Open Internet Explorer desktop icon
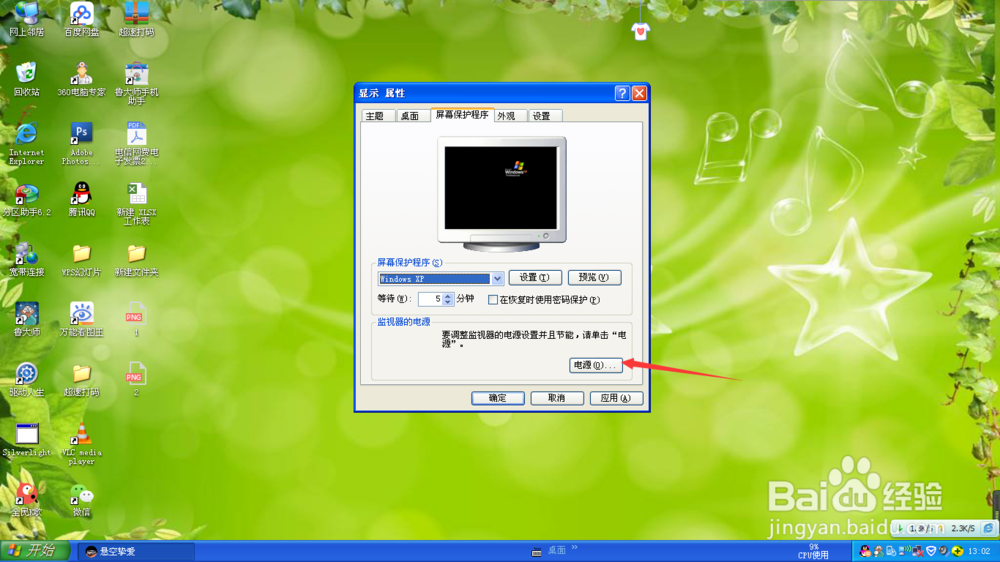The width and height of the screenshot is (1000, 562). point(27,144)
